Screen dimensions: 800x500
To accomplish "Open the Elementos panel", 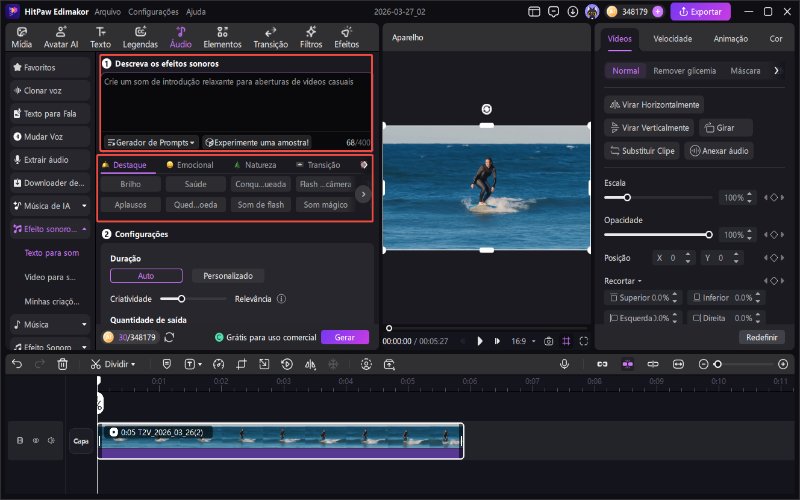I will pos(222,38).
